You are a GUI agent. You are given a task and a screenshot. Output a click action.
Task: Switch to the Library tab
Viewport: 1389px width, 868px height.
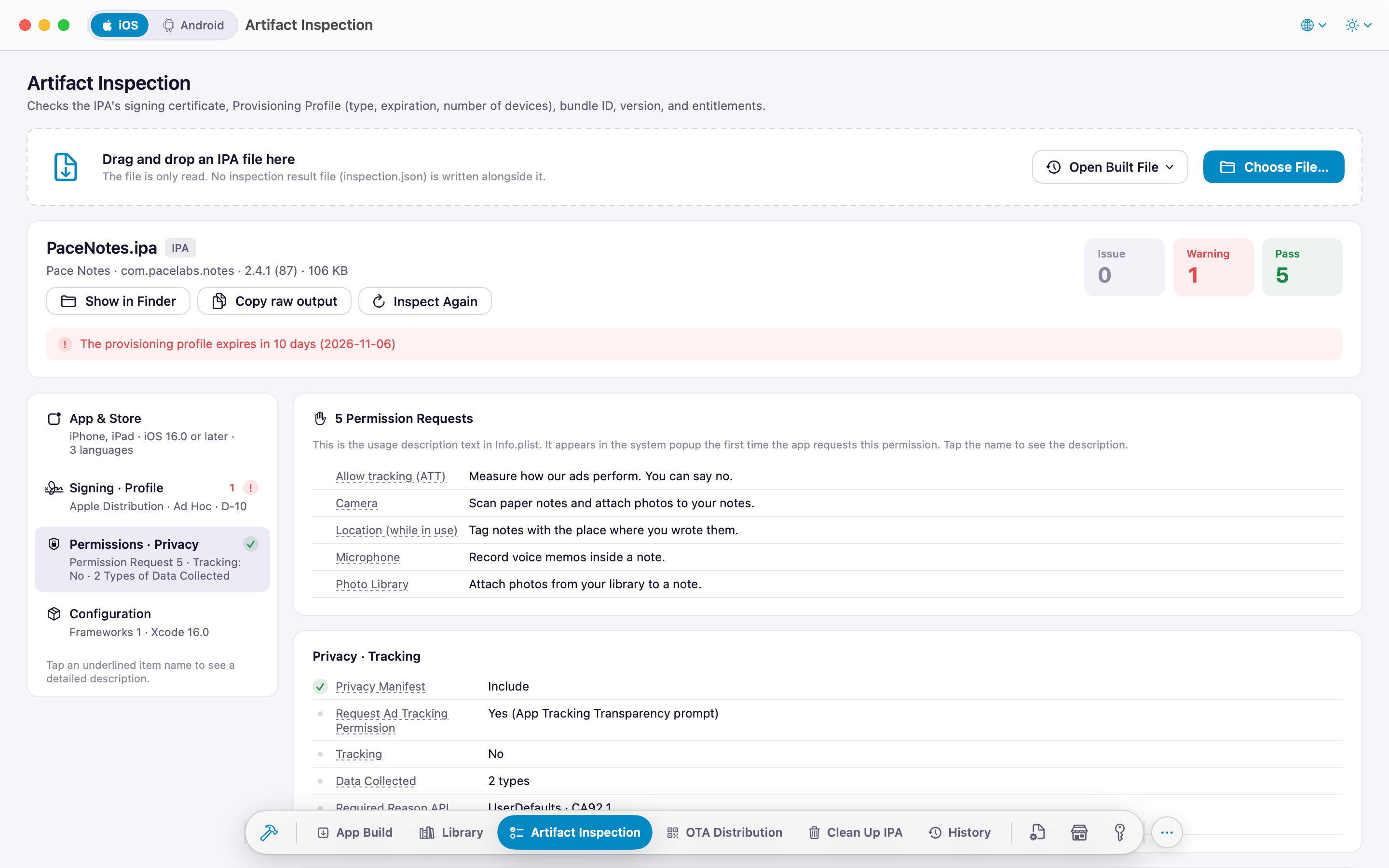[x=451, y=832]
